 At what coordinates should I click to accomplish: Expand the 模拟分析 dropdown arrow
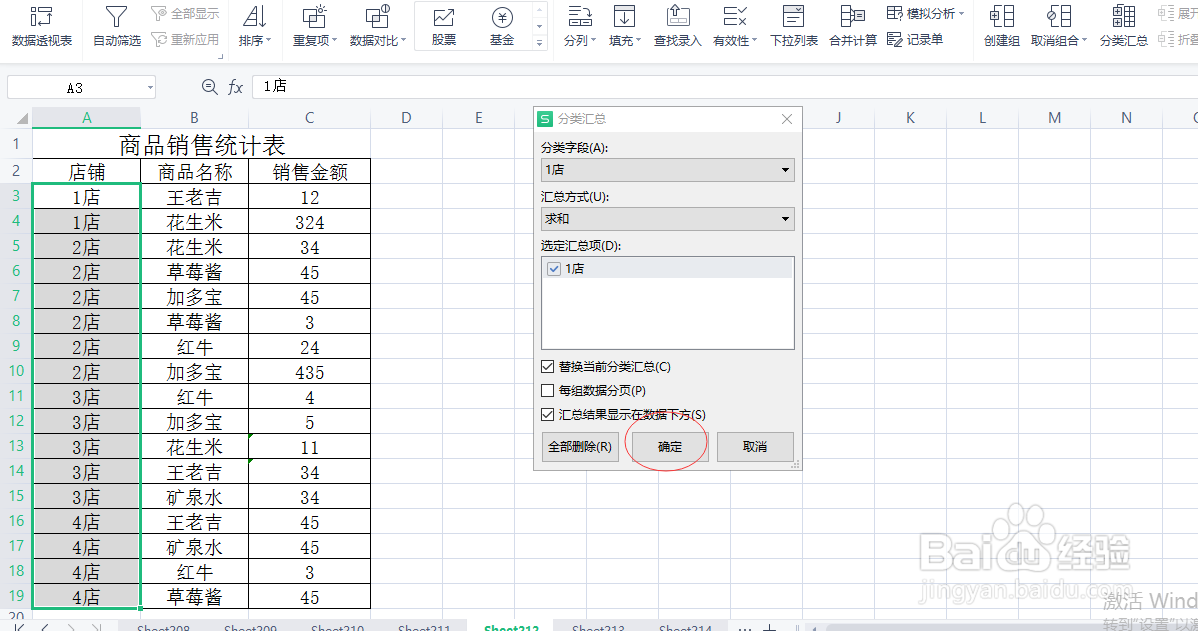point(961,14)
